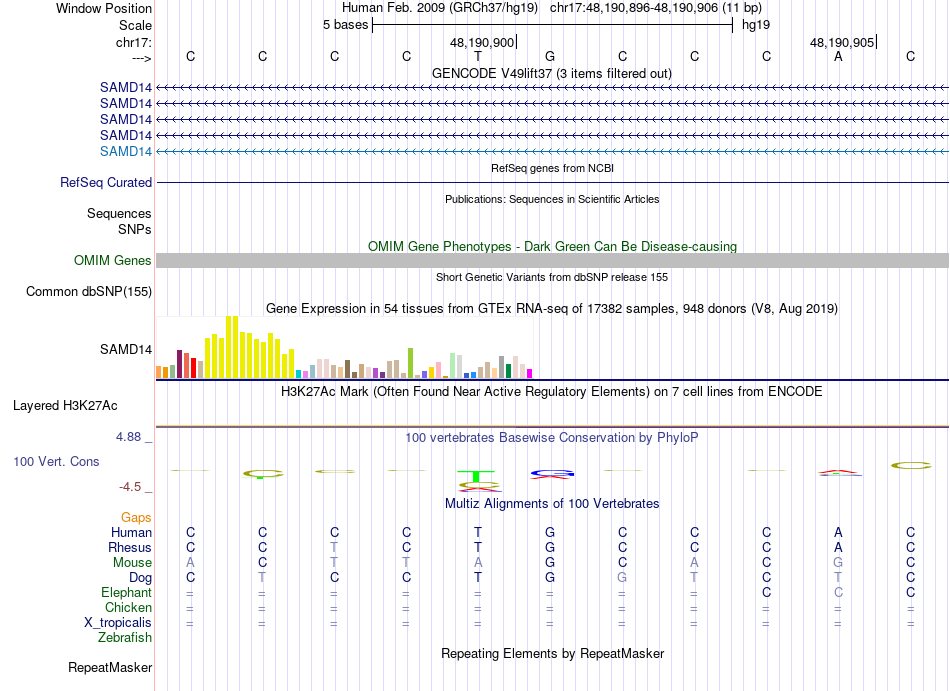Screen dimensions: 950x691
Task: Open the GENCODE V49lift37 track title
Action: (x=552, y=73)
